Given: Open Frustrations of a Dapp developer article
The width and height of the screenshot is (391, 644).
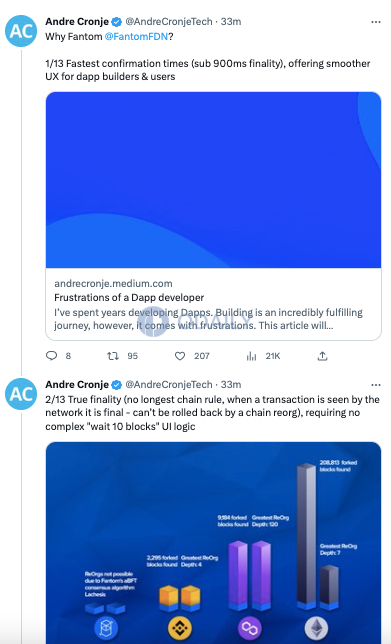Looking at the screenshot, I should tap(129, 297).
